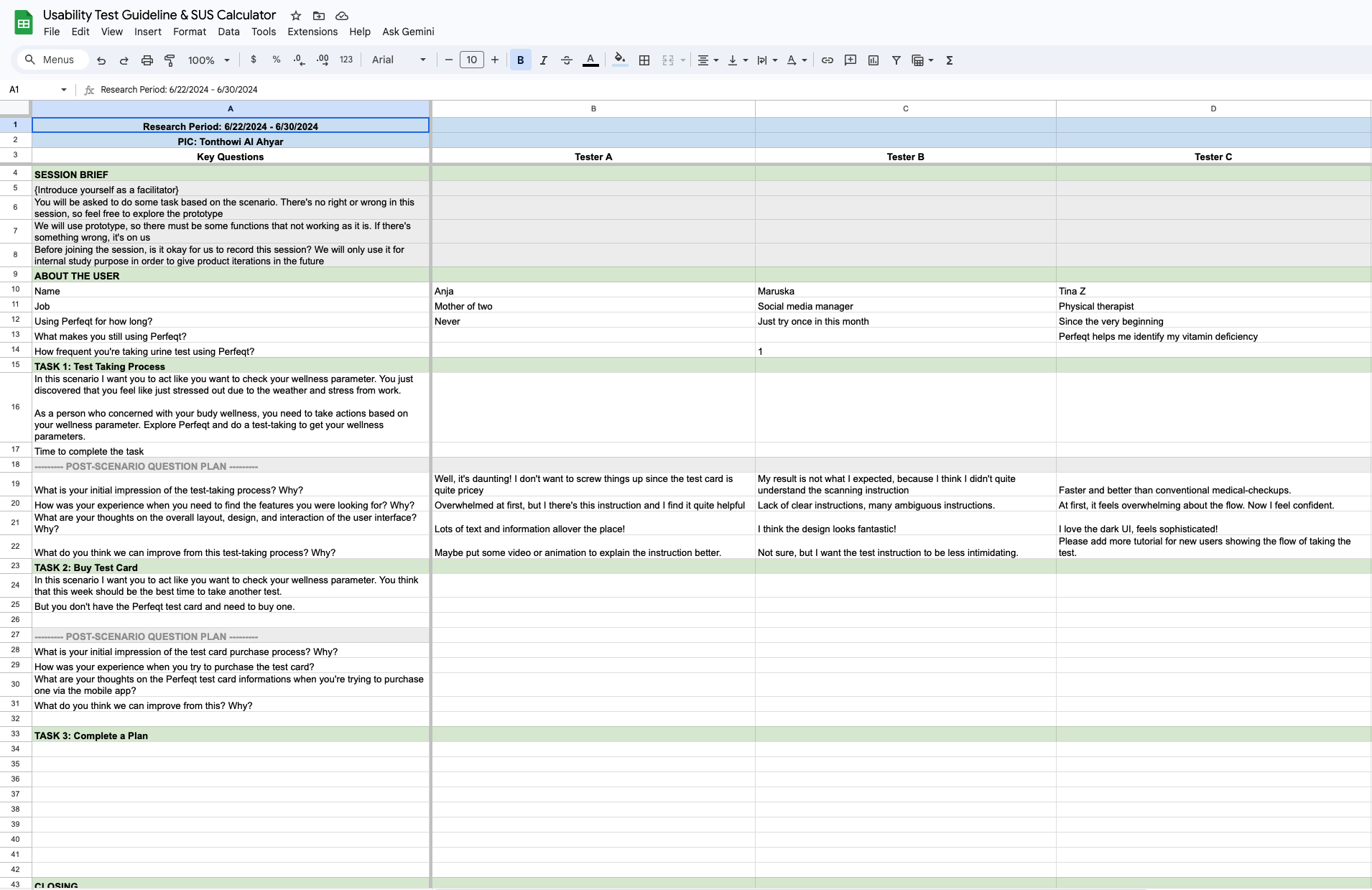
Task: Insert a link using the toolbar icon
Action: coord(828,60)
